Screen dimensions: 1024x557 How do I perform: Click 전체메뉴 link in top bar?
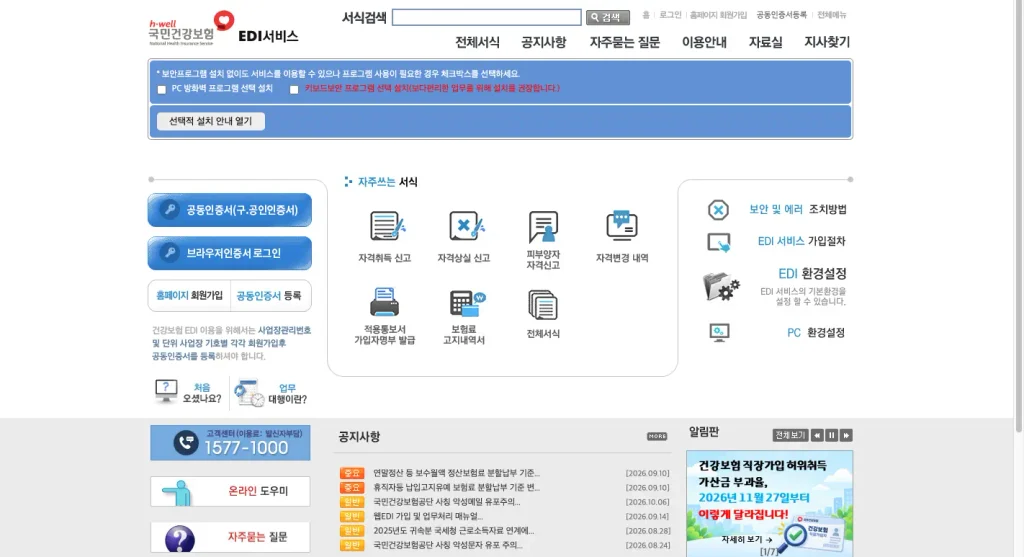831,15
